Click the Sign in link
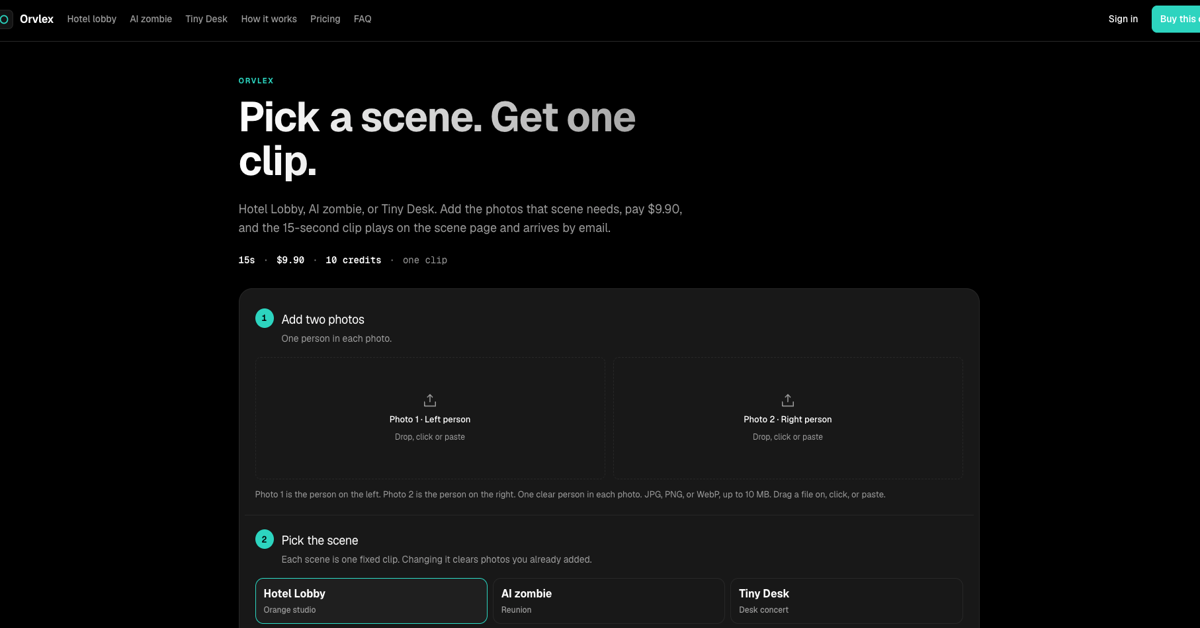The image size is (1200, 628). [x=1123, y=19]
